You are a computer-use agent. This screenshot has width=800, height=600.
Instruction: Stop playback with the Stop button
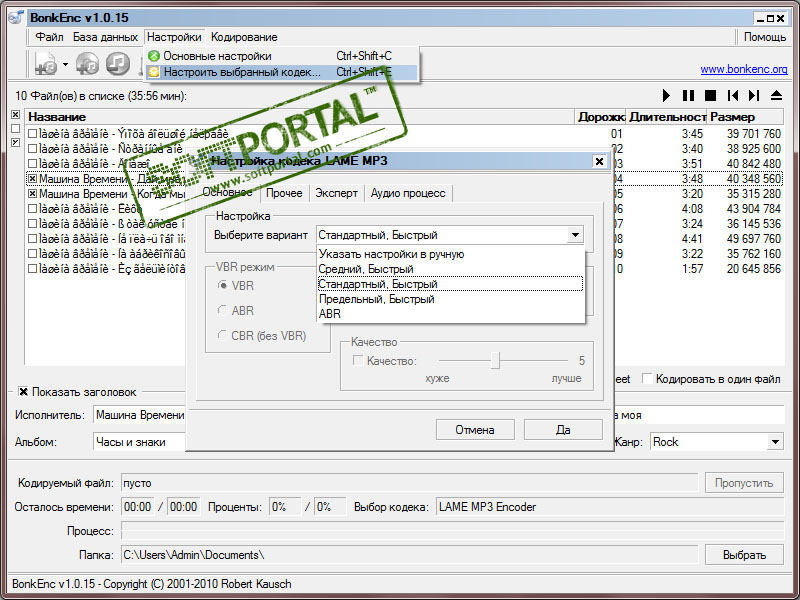710,95
